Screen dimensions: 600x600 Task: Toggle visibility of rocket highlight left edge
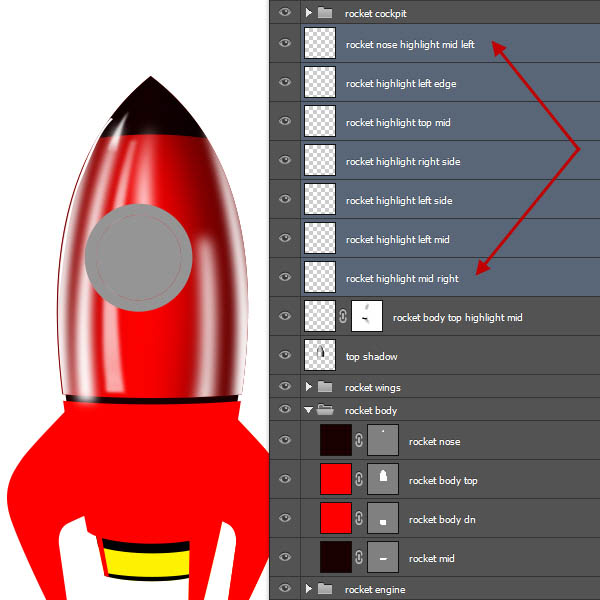pyautogui.click(x=285, y=83)
